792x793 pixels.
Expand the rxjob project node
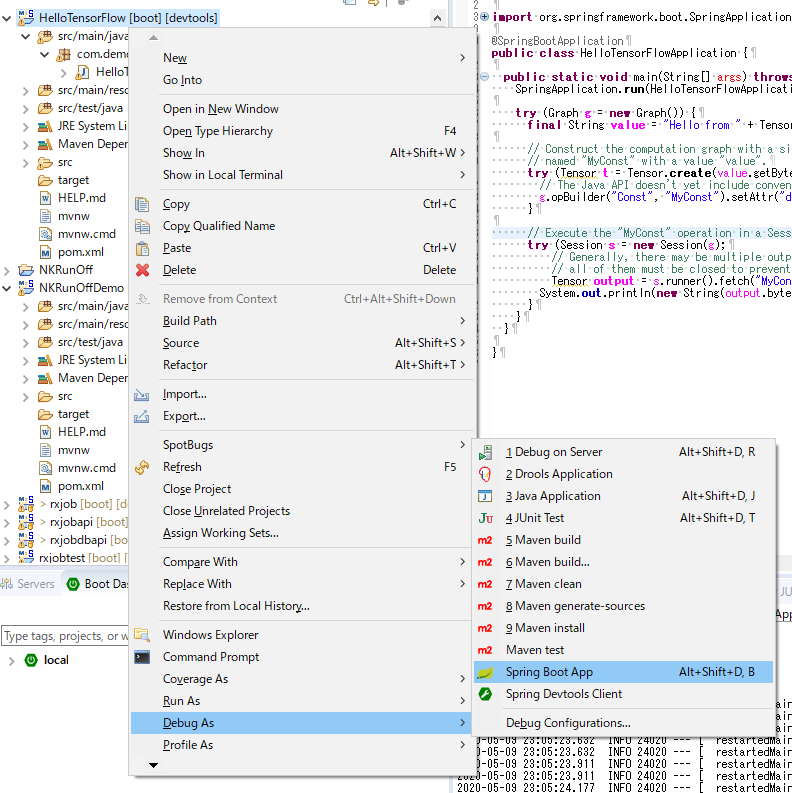pyautogui.click(x=7, y=505)
